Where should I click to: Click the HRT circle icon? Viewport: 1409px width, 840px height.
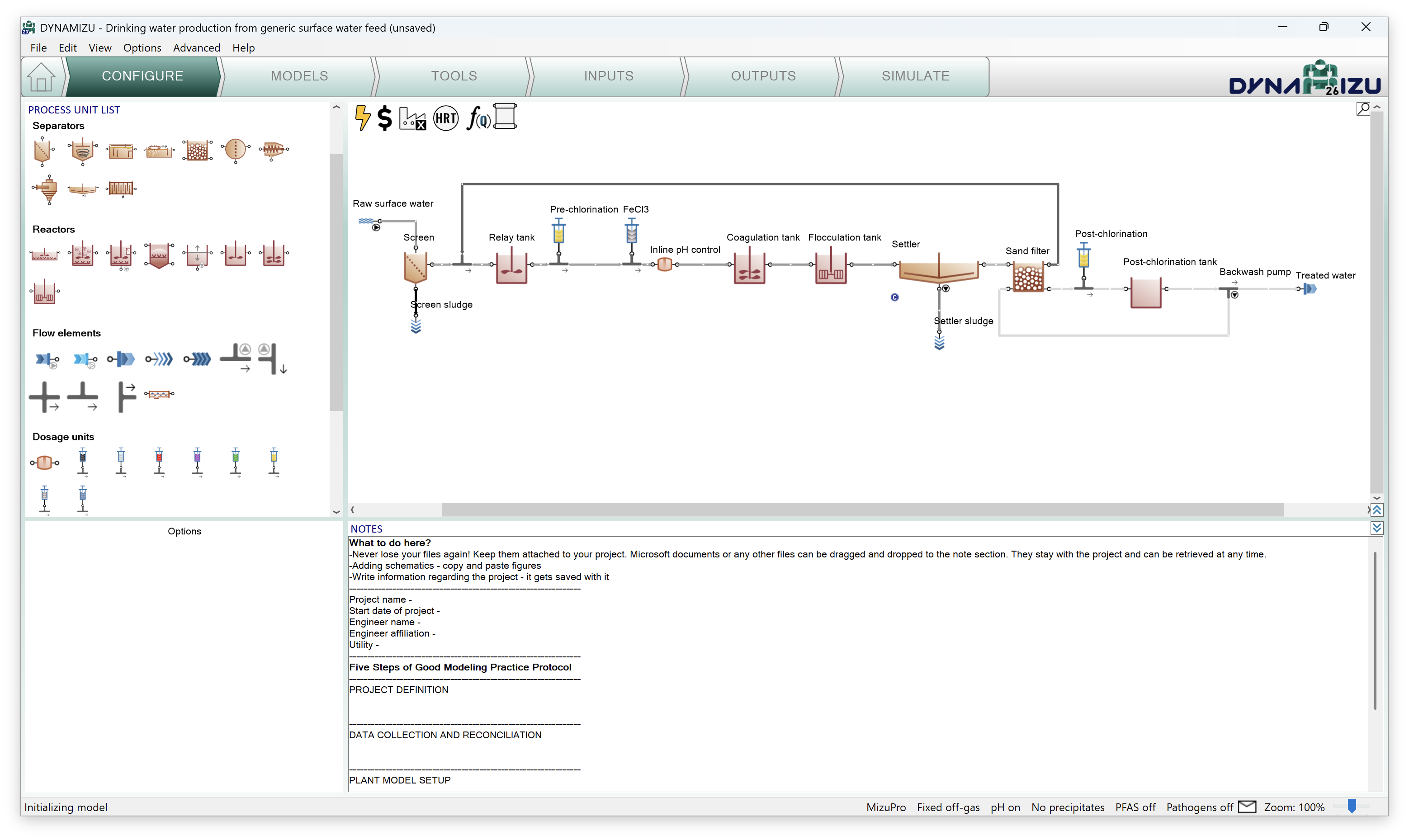point(445,118)
